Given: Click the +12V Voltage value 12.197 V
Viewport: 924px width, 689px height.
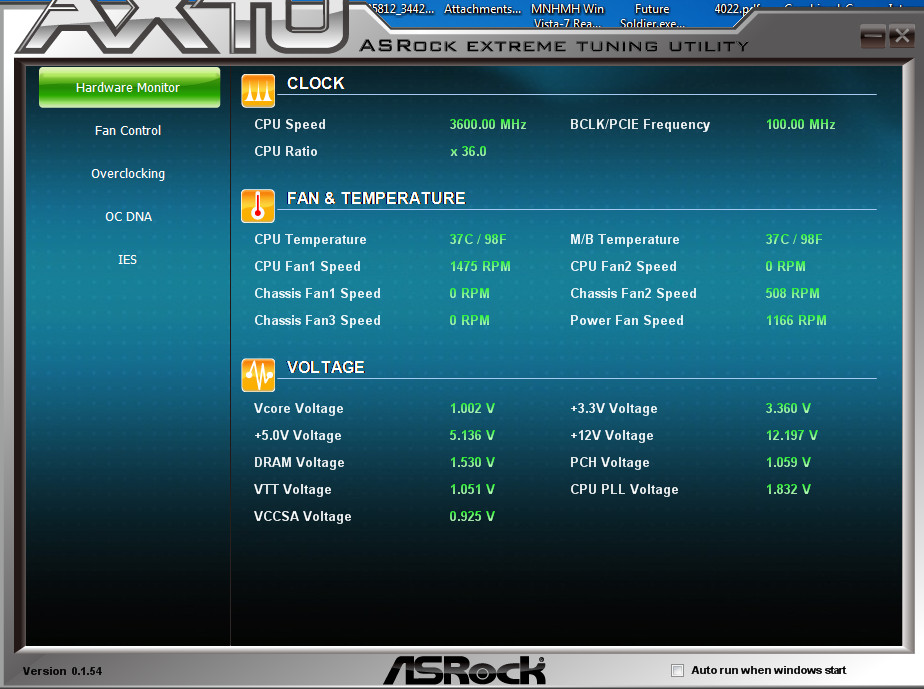Looking at the screenshot, I should (791, 436).
